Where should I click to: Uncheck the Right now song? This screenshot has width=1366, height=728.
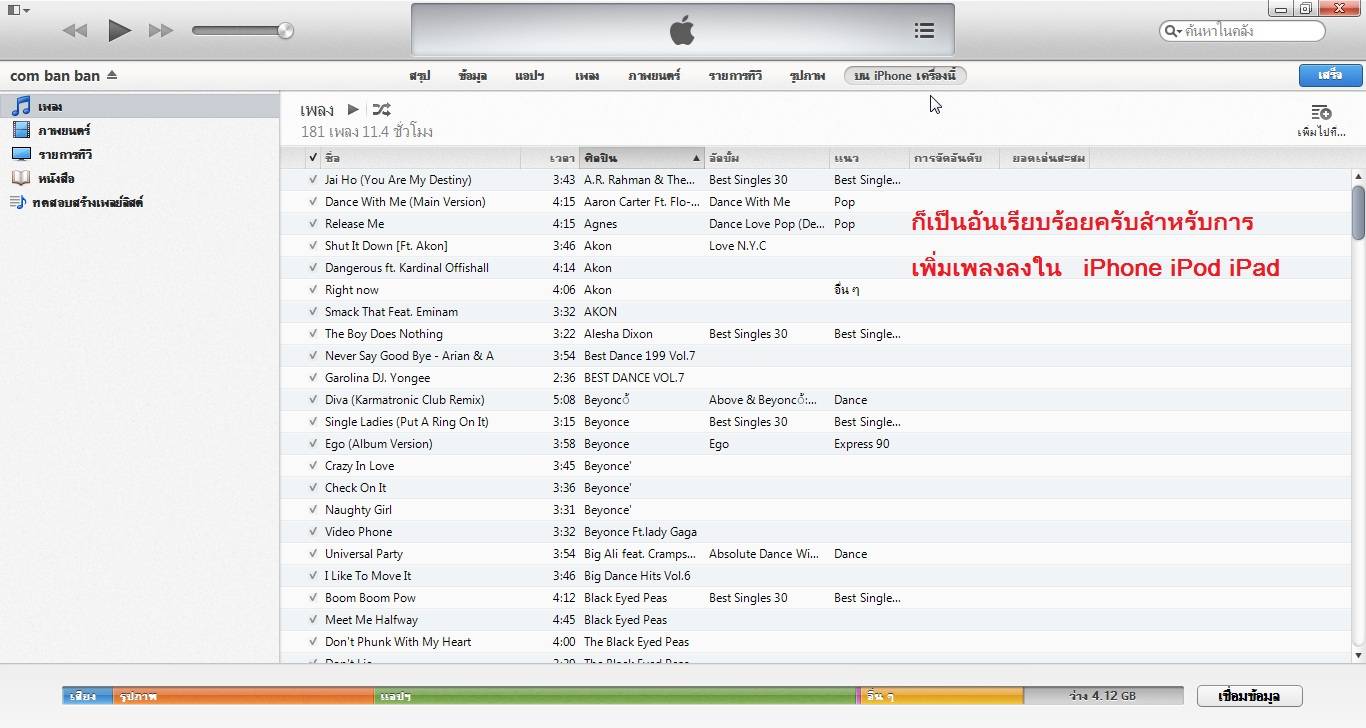313,290
